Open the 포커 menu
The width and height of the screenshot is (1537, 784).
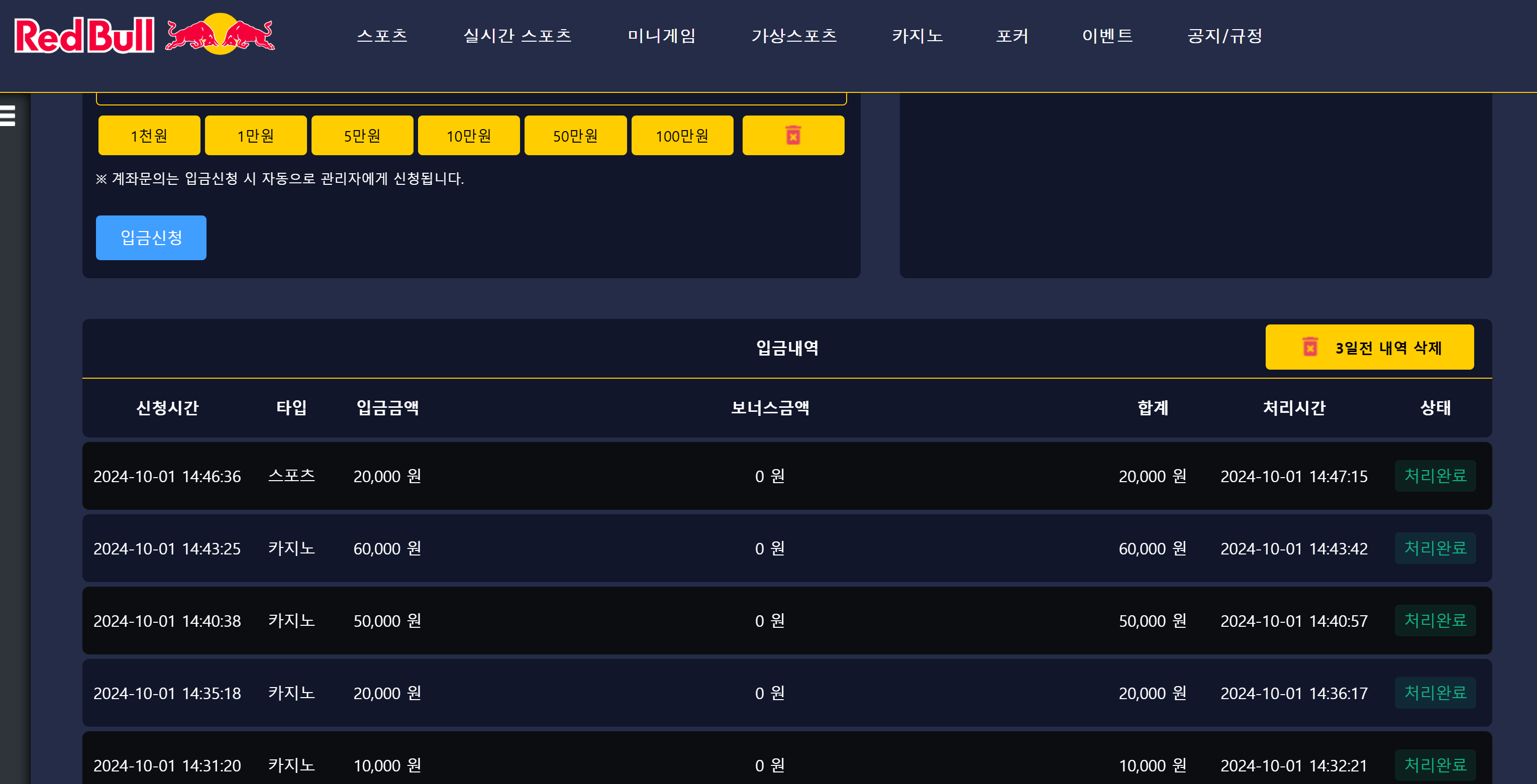coord(1012,36)
